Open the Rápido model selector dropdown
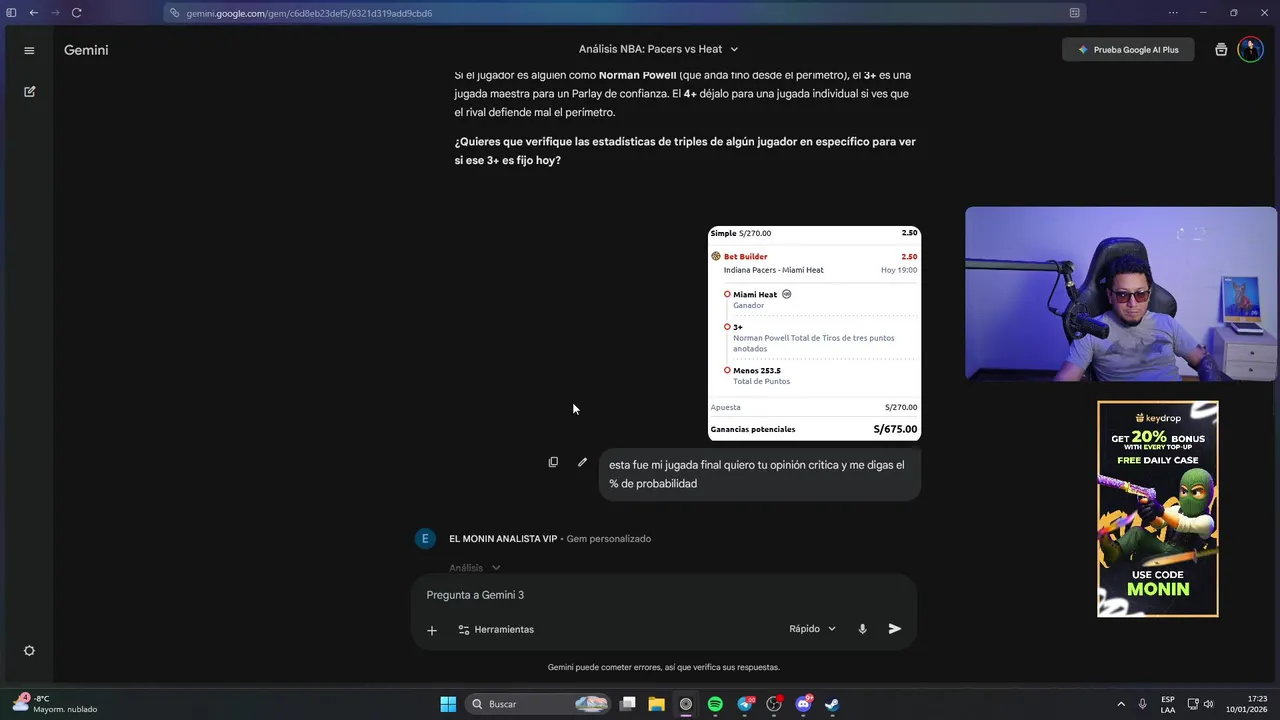The height and width of the screenshot is (720, 1280). [x=812, y=629]
